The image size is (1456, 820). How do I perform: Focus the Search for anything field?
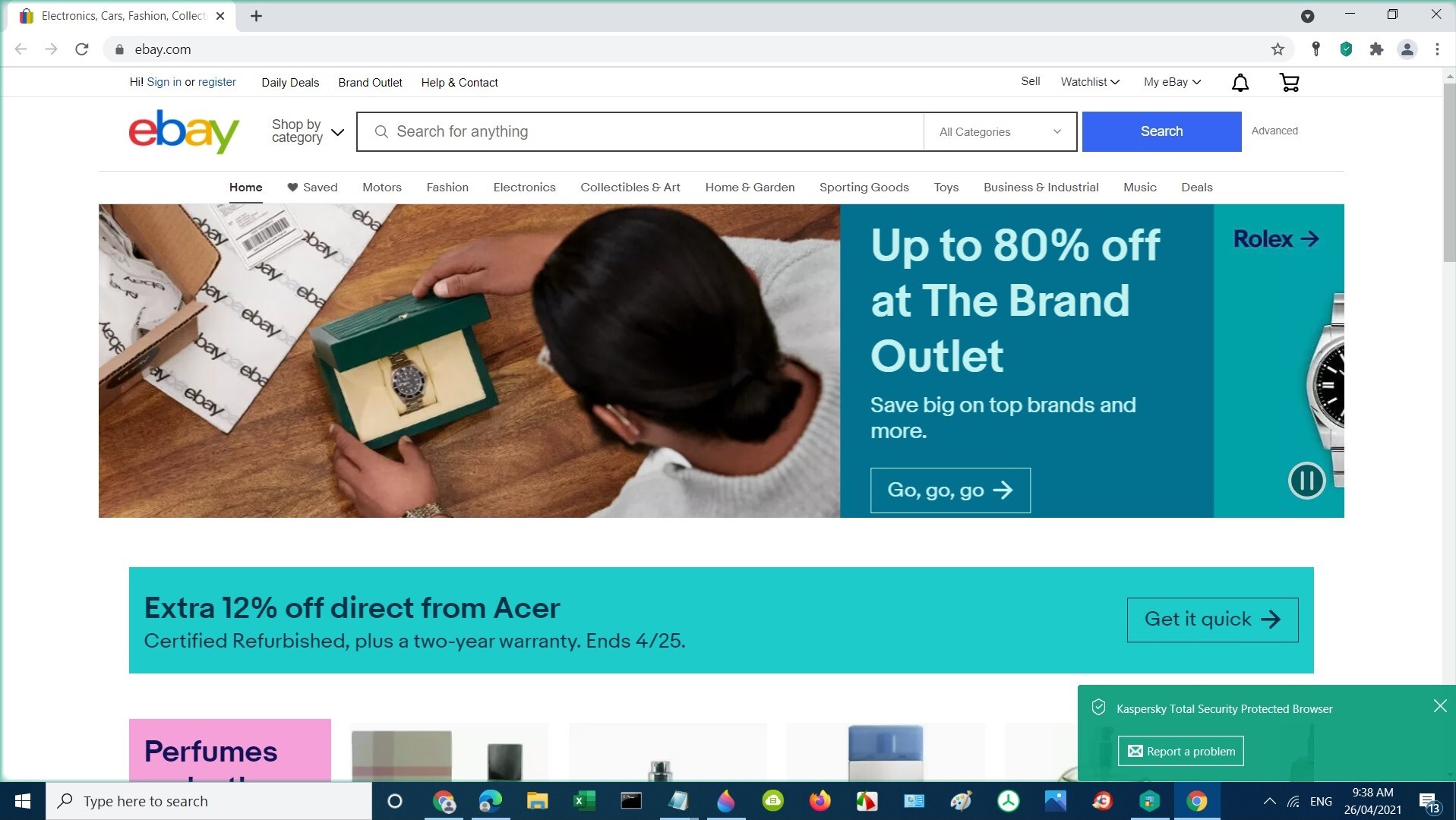click(x=640, y=131)
